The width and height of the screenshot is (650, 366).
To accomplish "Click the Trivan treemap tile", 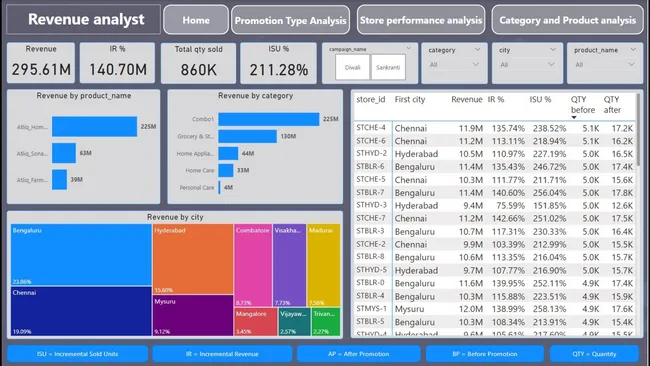I will click(326, 322).
